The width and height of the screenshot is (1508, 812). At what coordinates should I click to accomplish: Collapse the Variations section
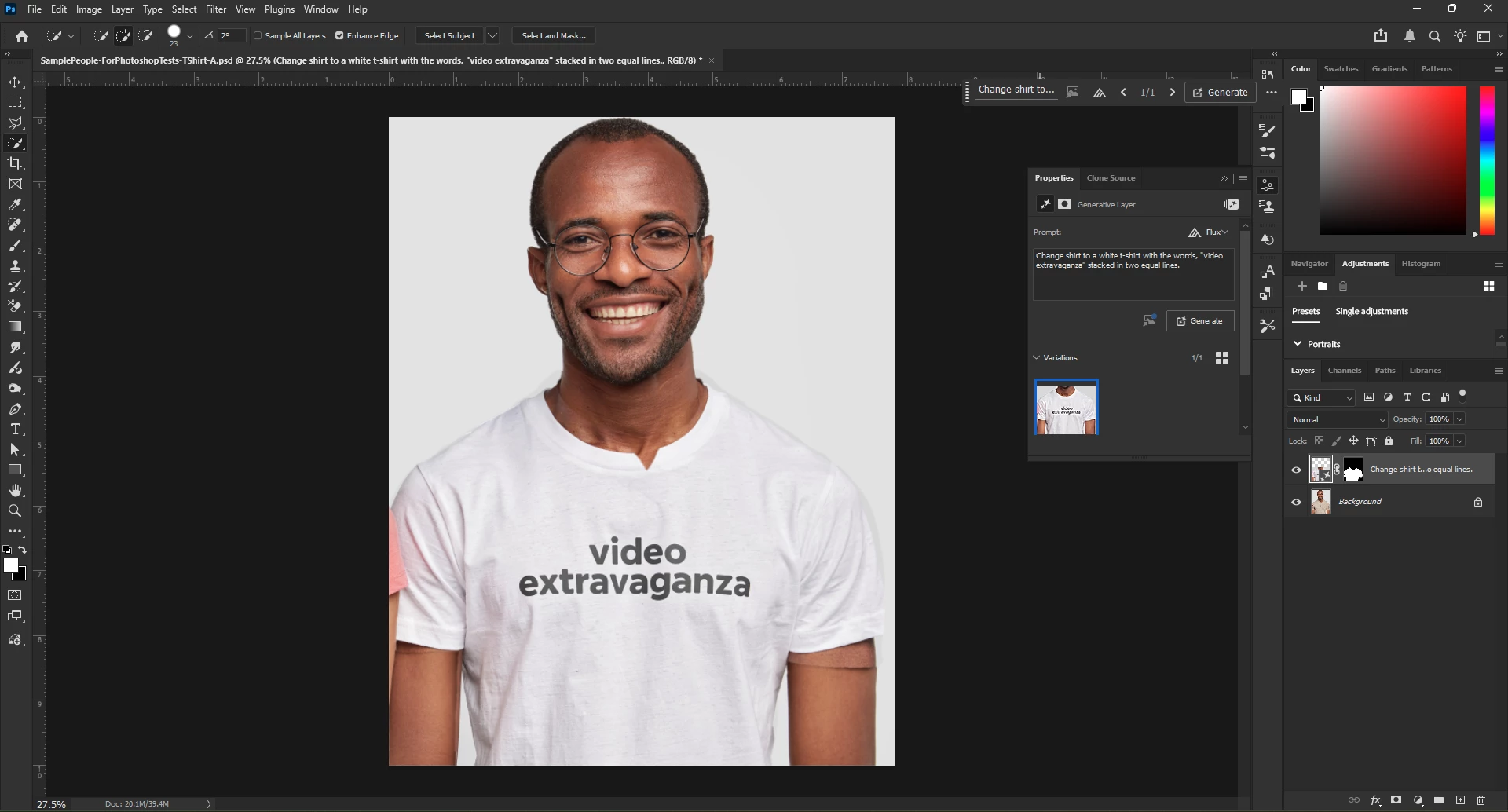[x=1037, y=358]
